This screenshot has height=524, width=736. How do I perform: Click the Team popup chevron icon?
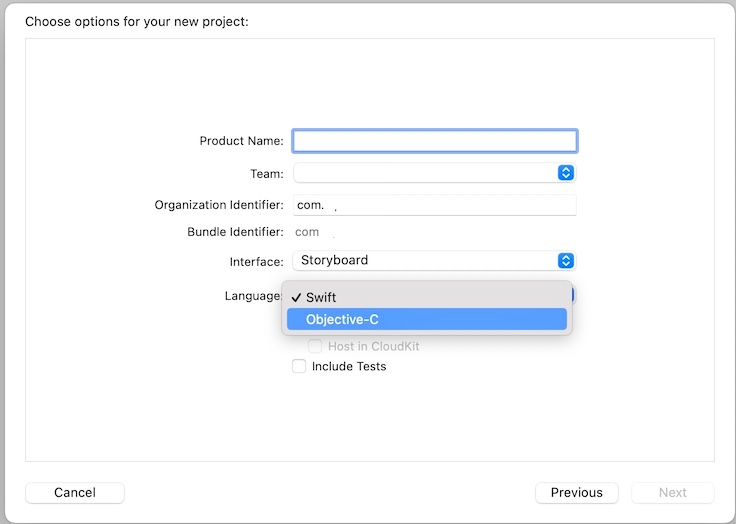click(x=565, y=173)
